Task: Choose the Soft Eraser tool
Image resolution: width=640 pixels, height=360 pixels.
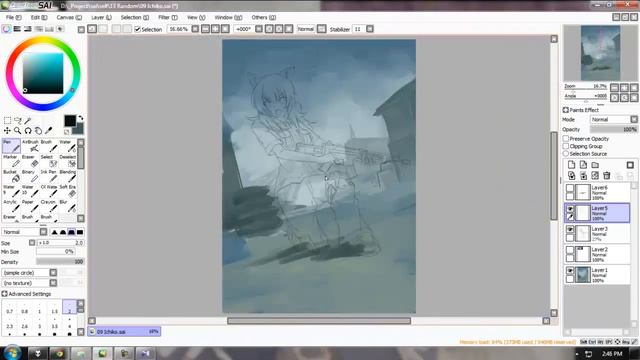Action: coord(67,191)
